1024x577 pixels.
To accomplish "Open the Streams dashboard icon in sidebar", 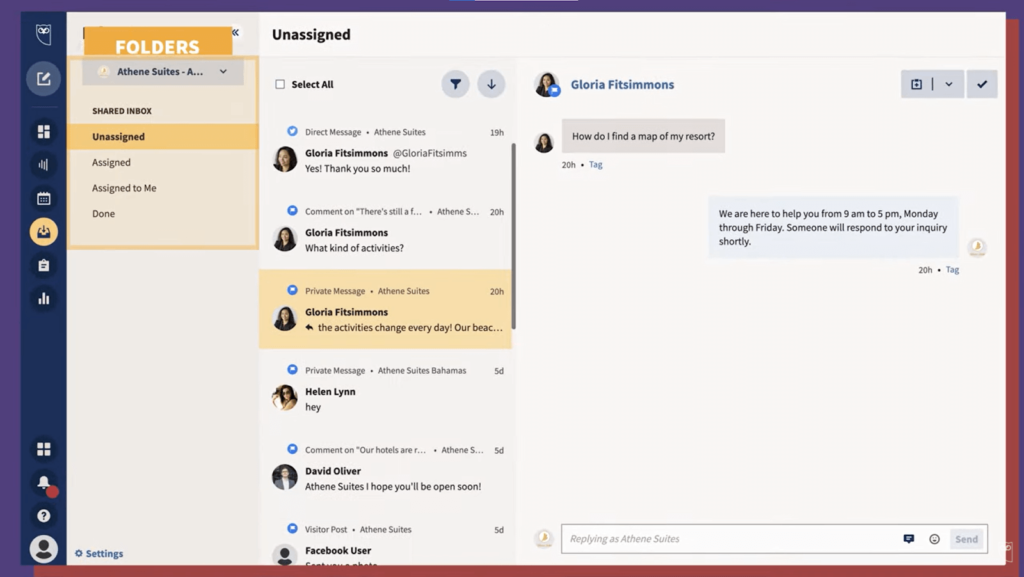I will click(x=44, y=132).
